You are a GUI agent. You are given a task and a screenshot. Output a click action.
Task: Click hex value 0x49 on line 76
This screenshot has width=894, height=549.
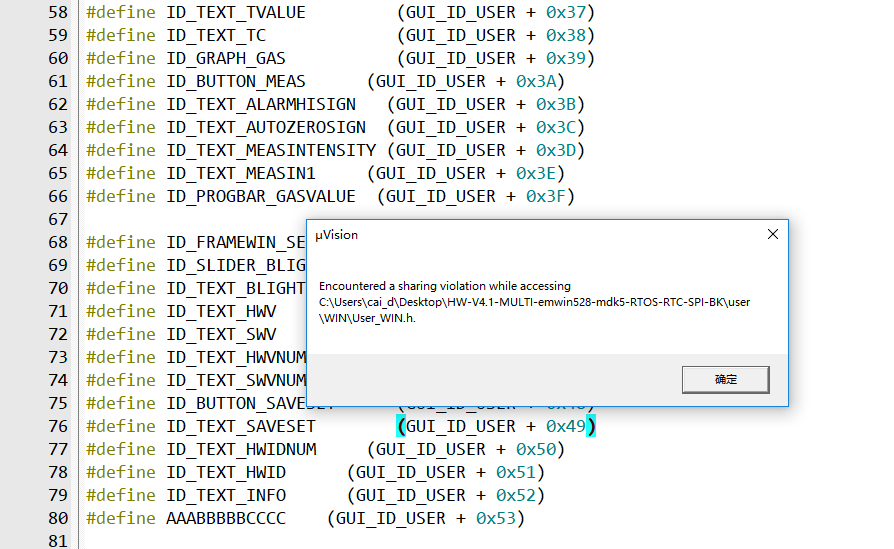point(566,426)
